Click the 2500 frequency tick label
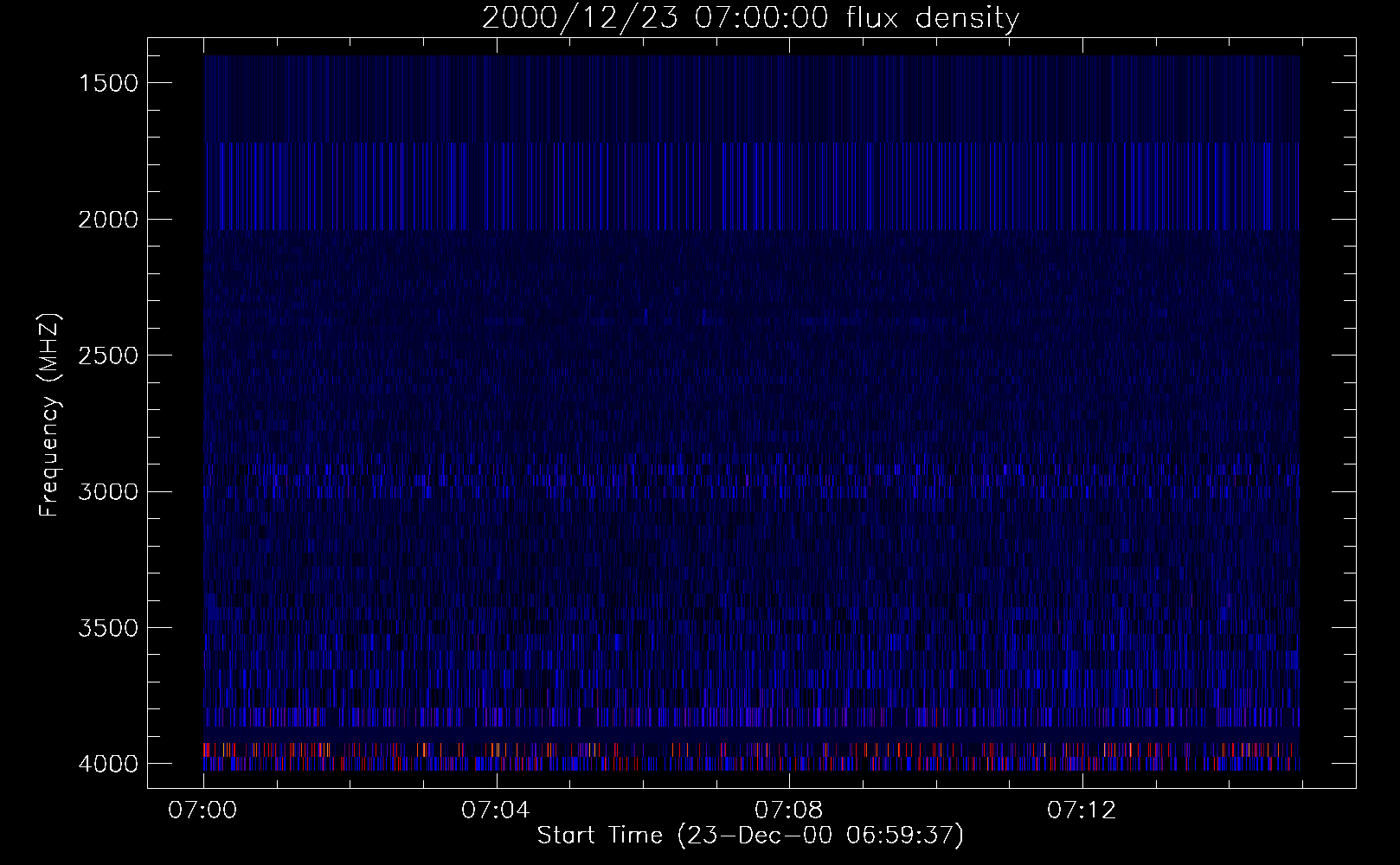 tap(108, 356)
